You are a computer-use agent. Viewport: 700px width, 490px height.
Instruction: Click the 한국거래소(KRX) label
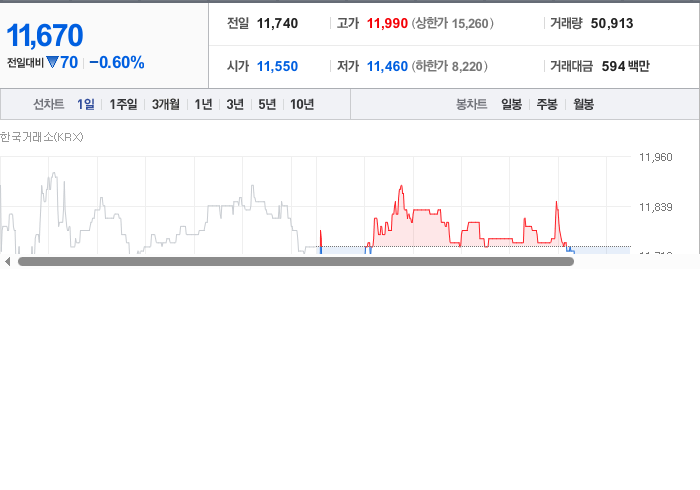(42, 137)
